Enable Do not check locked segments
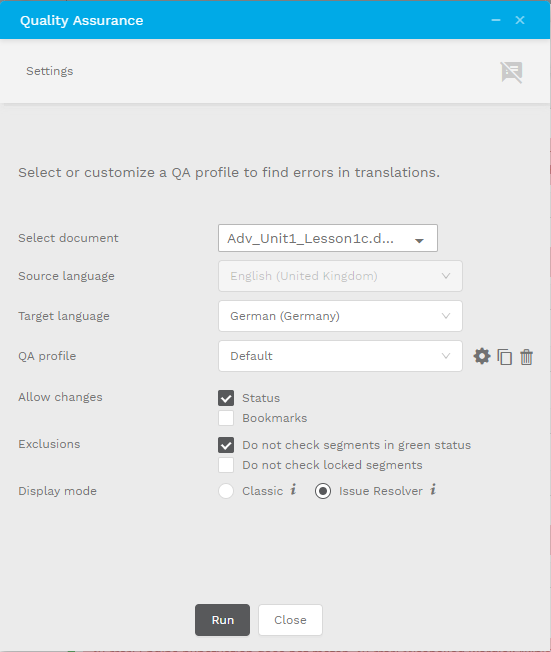 point(226,465)
